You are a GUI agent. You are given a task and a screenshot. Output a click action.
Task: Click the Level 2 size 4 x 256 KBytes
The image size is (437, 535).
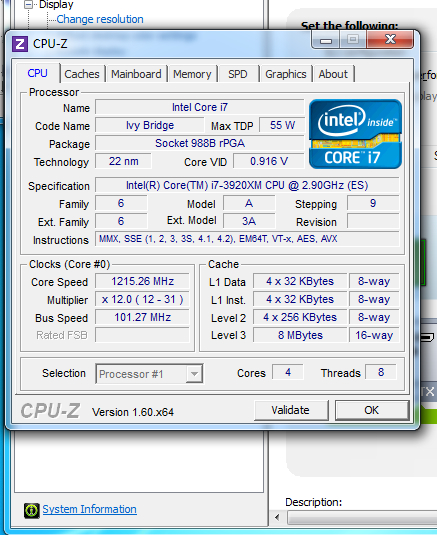(300, 317)
